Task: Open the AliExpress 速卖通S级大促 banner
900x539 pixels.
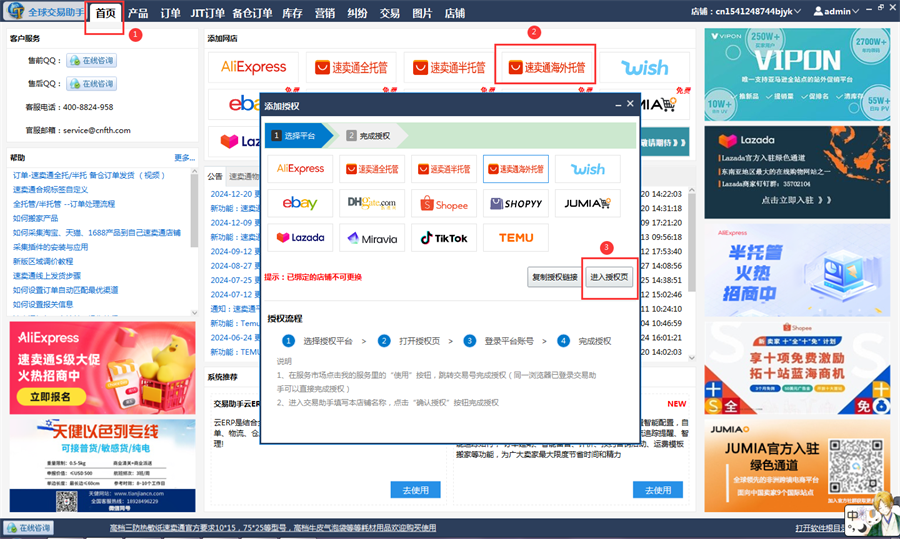Action: pos(102,367)
